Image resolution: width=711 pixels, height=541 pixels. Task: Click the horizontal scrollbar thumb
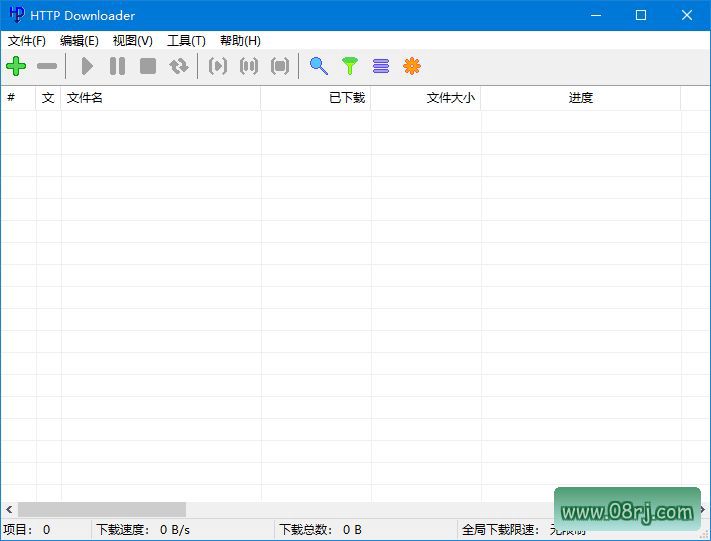[x=102, y=509]
